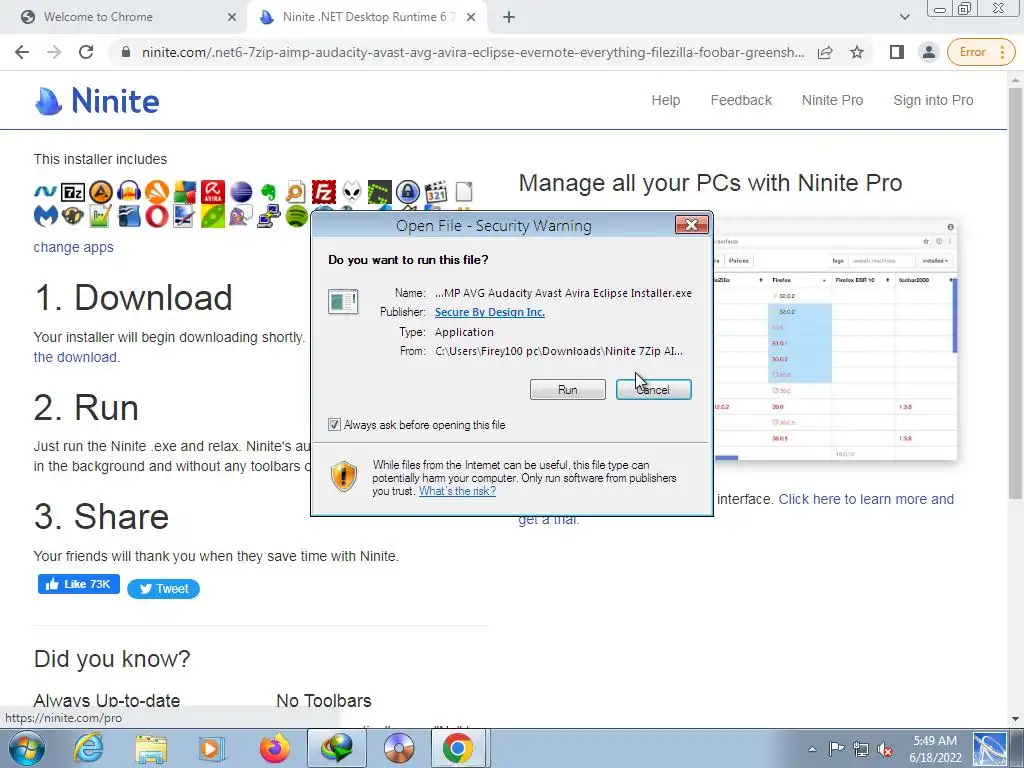1024x768 pixels.
Task: Click the .NET Desktop Runtime app icon
Action: (x=45, y=192)
